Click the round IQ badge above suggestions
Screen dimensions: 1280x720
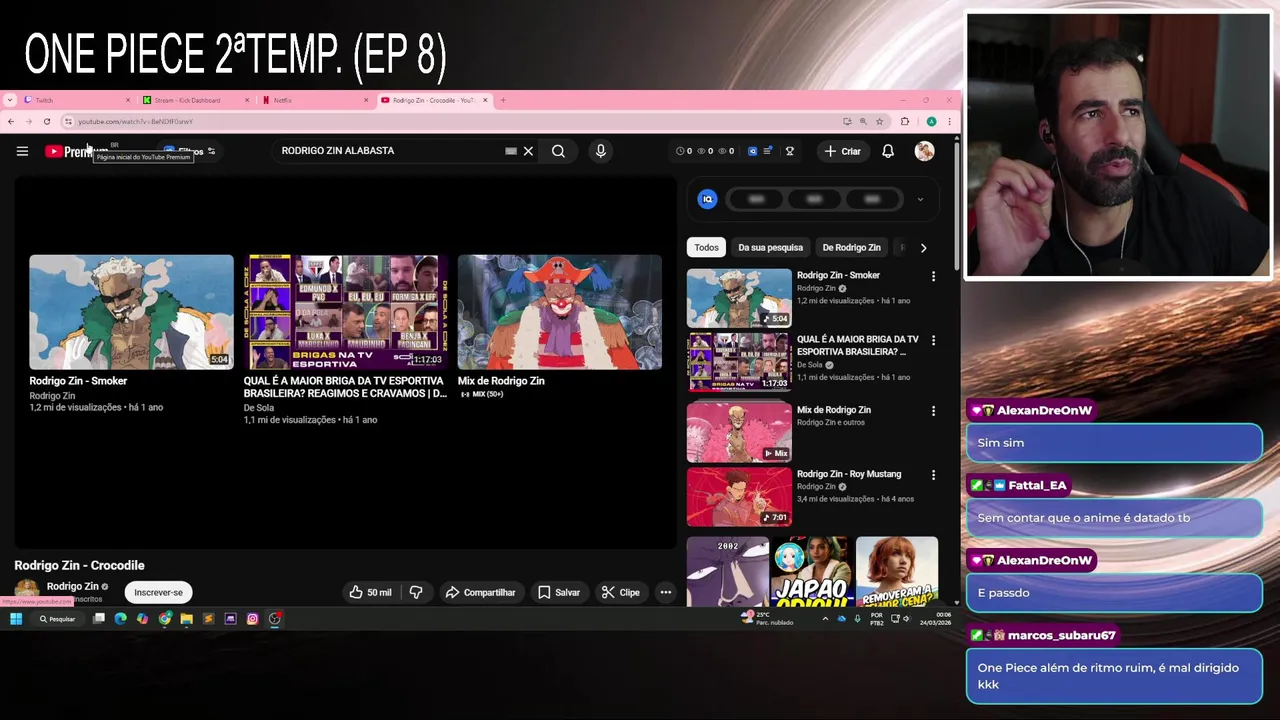(707, 199)
